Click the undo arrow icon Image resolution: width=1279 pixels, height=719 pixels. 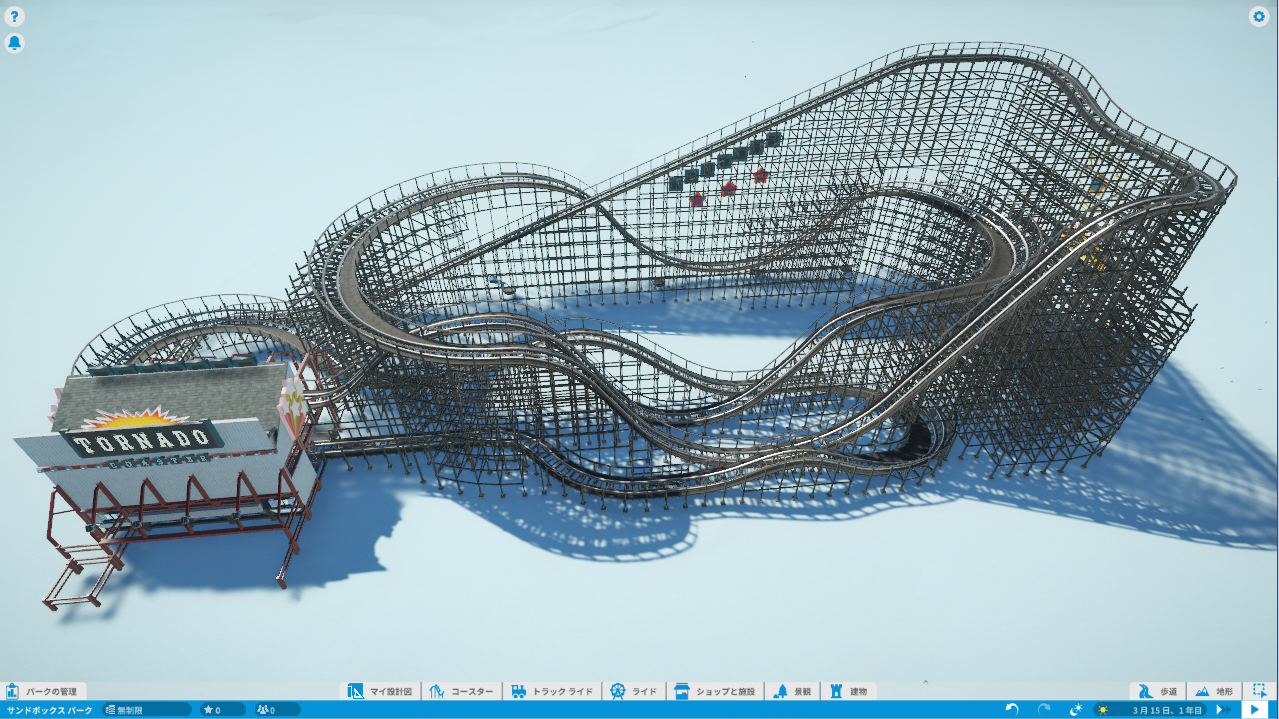coord(1012,710)
